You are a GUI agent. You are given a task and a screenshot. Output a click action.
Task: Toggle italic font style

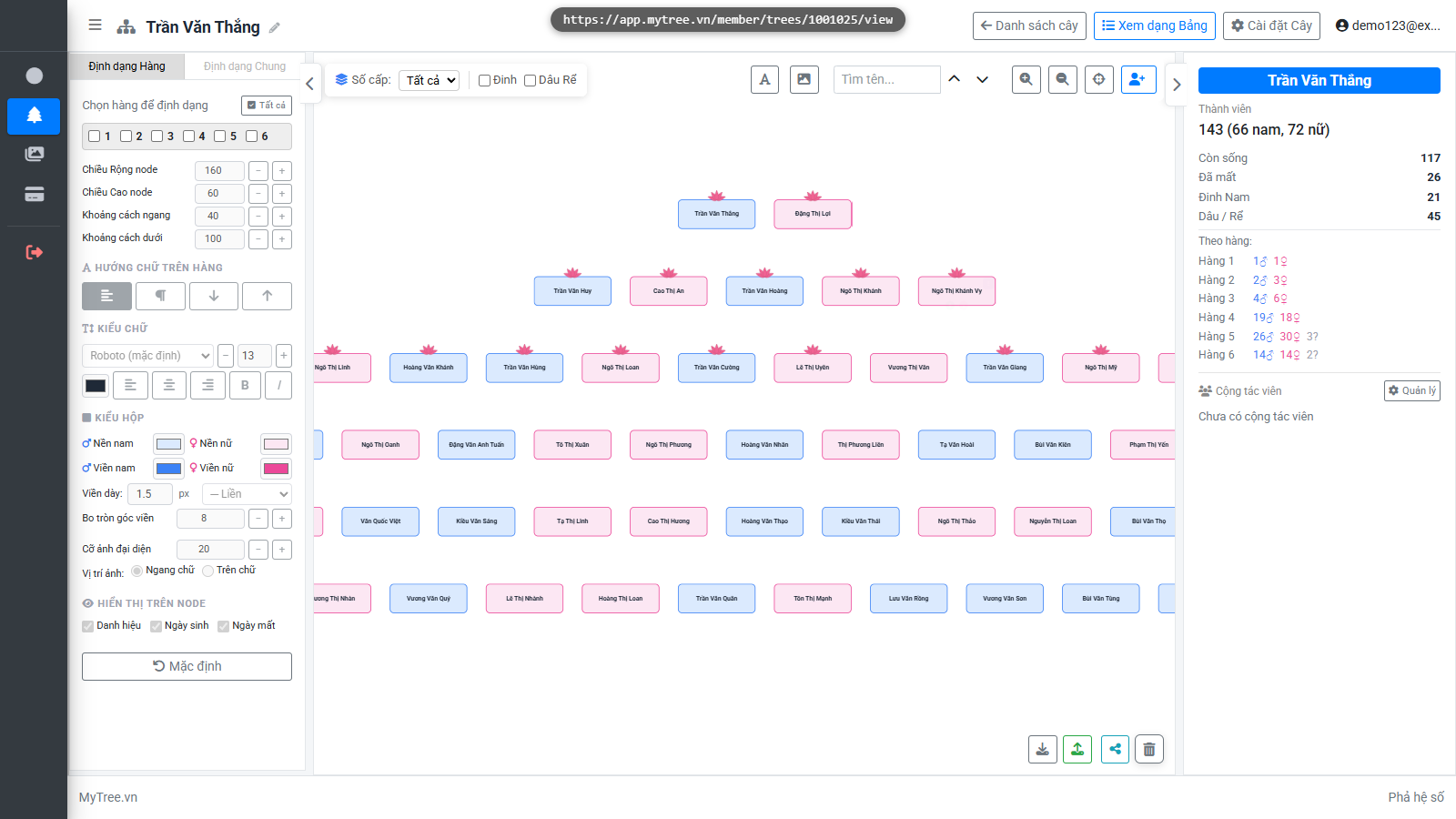(279, 385)
